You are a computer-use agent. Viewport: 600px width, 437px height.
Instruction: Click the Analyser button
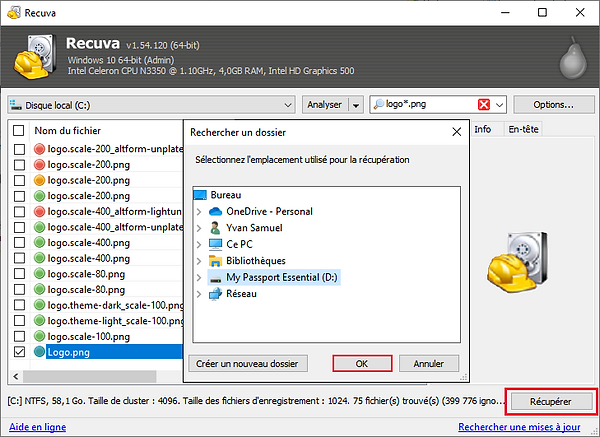click(x=324, y=104)
